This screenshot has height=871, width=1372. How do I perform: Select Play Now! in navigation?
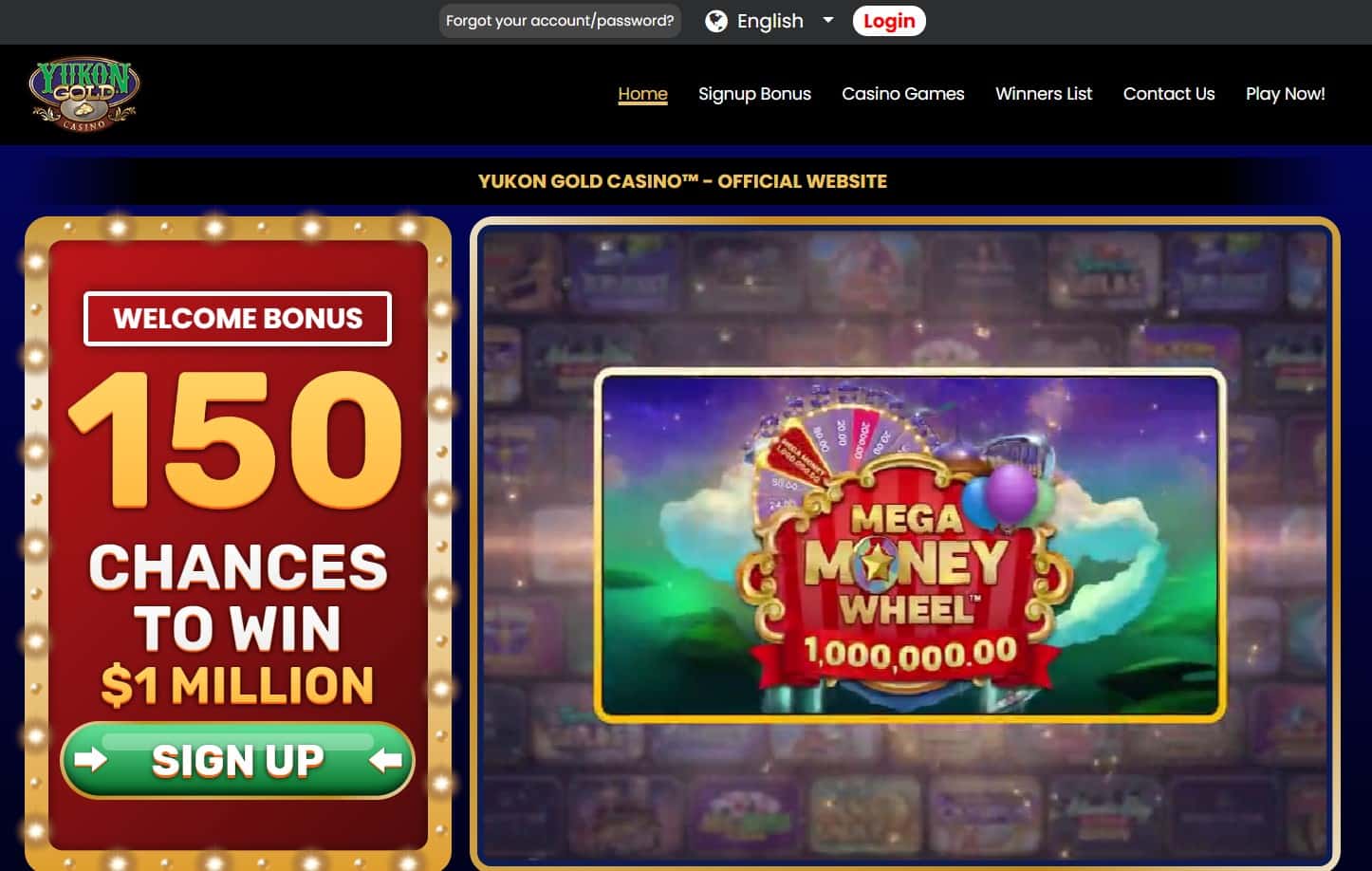1286,94
